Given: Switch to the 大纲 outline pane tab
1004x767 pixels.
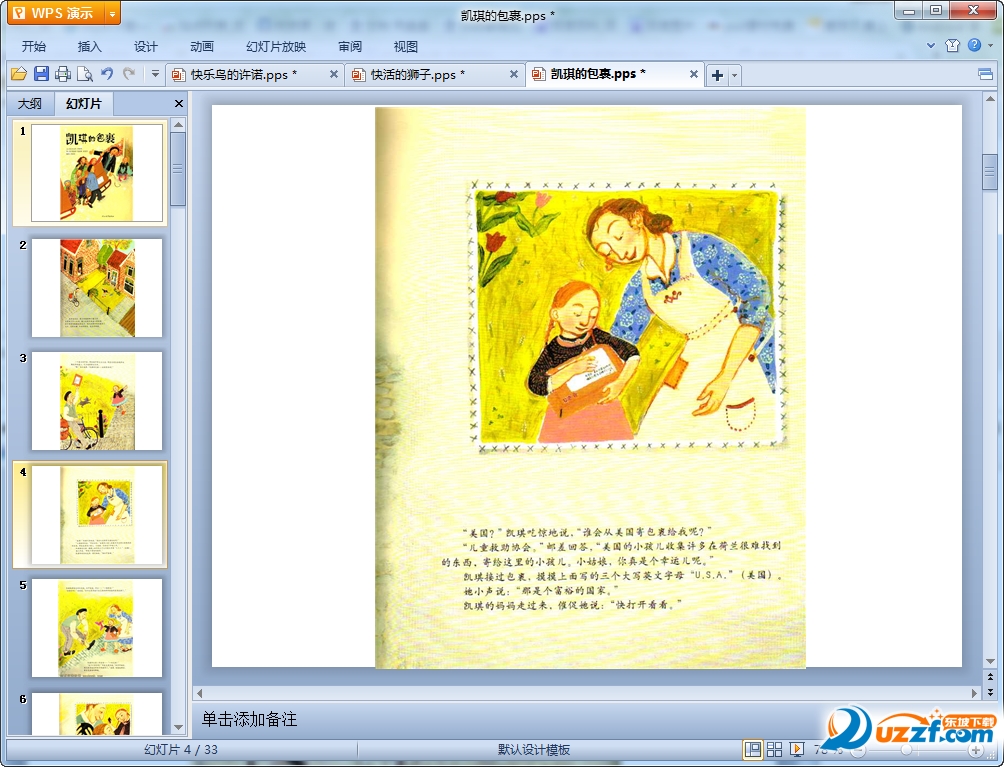Looking at the screenshot, I should pyautogui.click(x=29, y=104).
